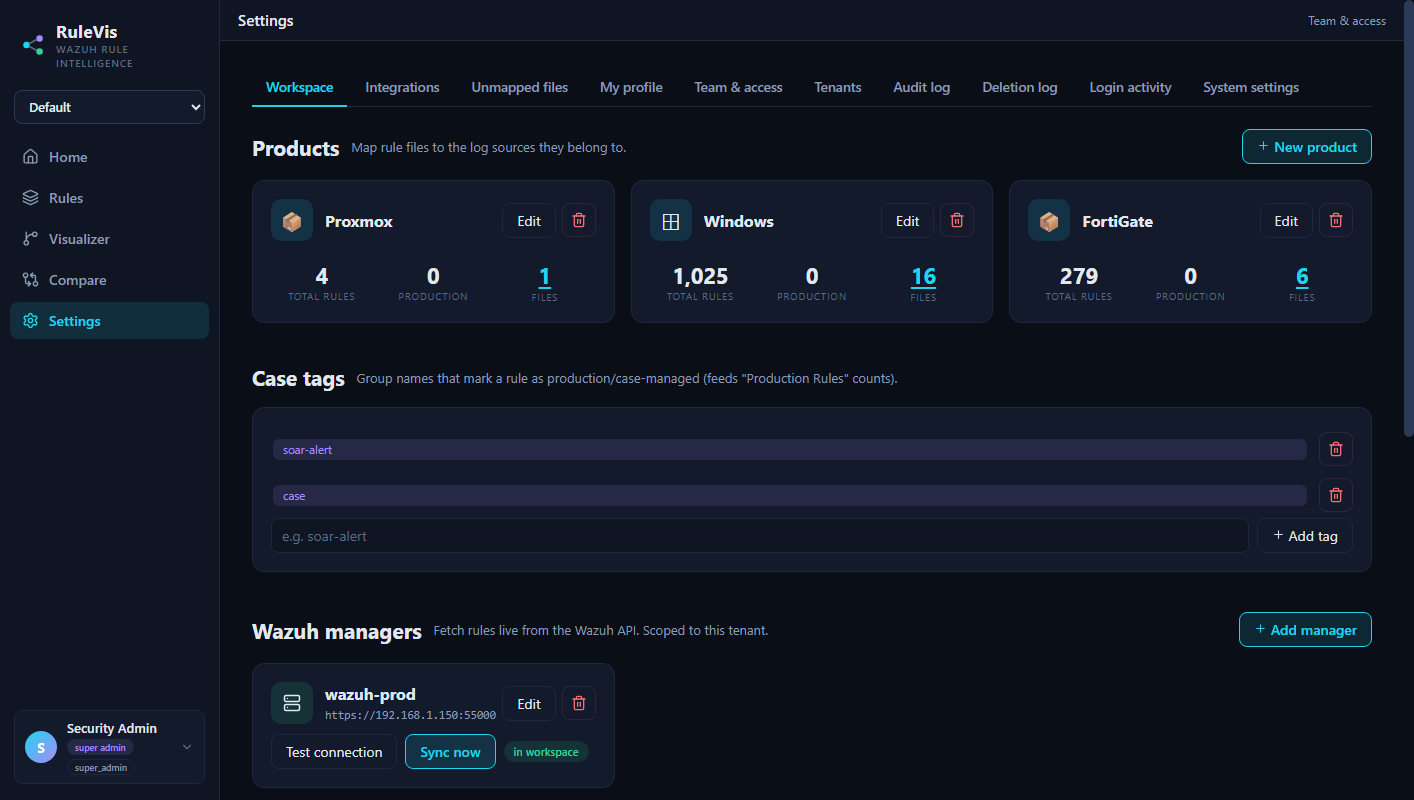Switch to the Integrations tab
This screenshot has height=800, width=1414.
point(402,87)
